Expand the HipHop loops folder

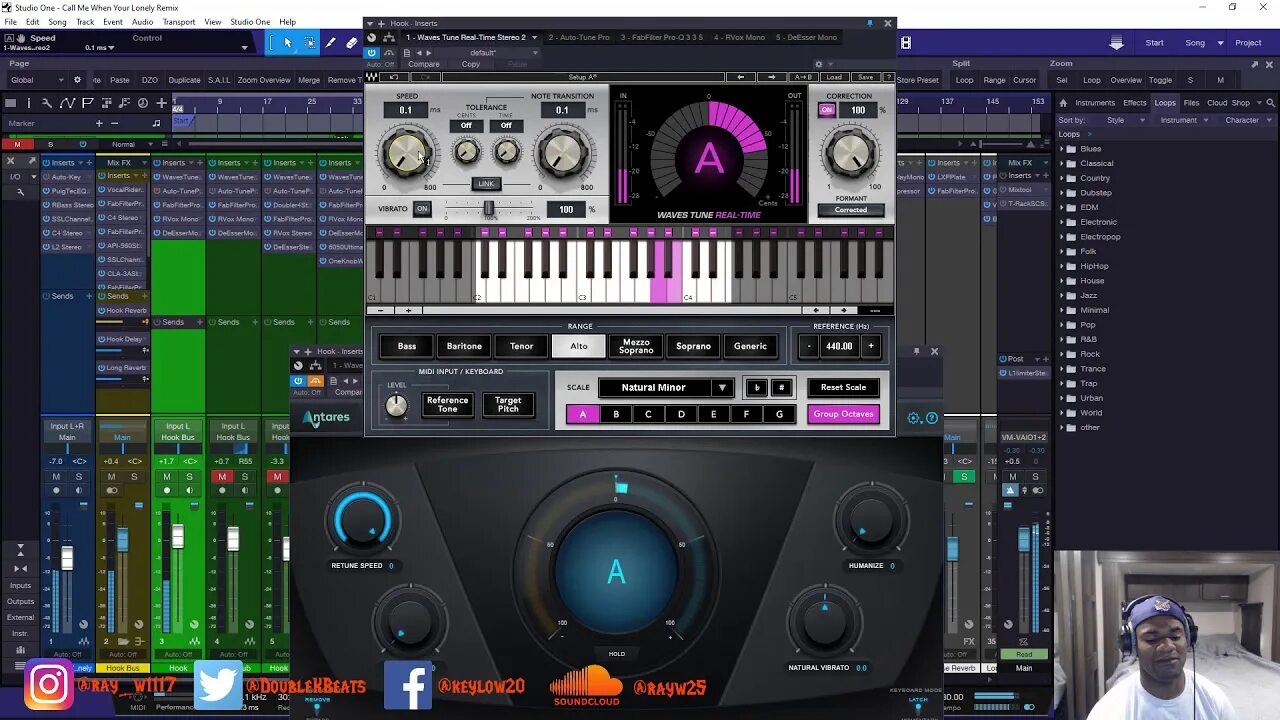click(1063, 266)
